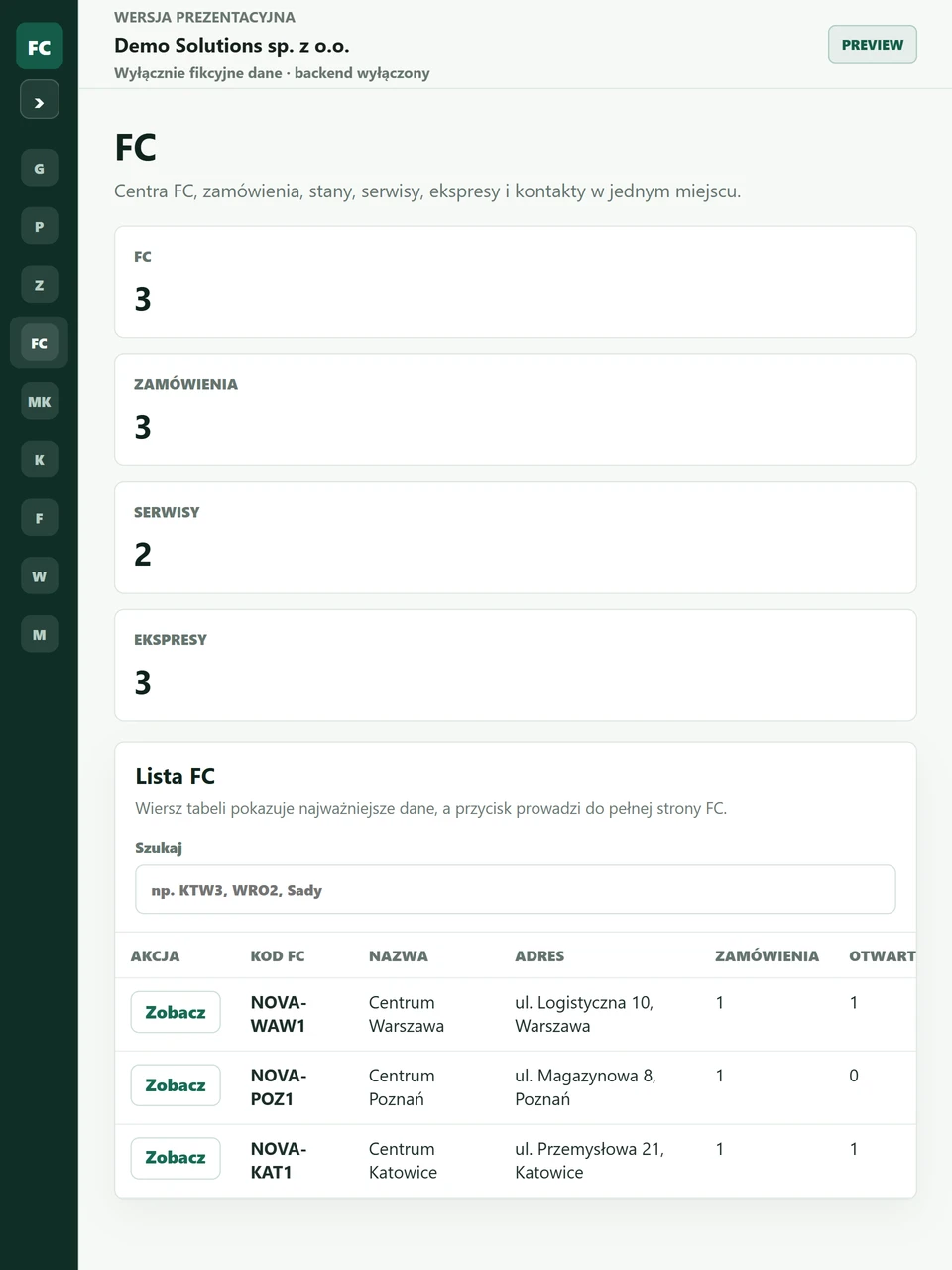Image resolution: width=952 pixels, height=1270 pixels.
Task: Expand the sidebar with the chevron button
Action: pos(39,100)
